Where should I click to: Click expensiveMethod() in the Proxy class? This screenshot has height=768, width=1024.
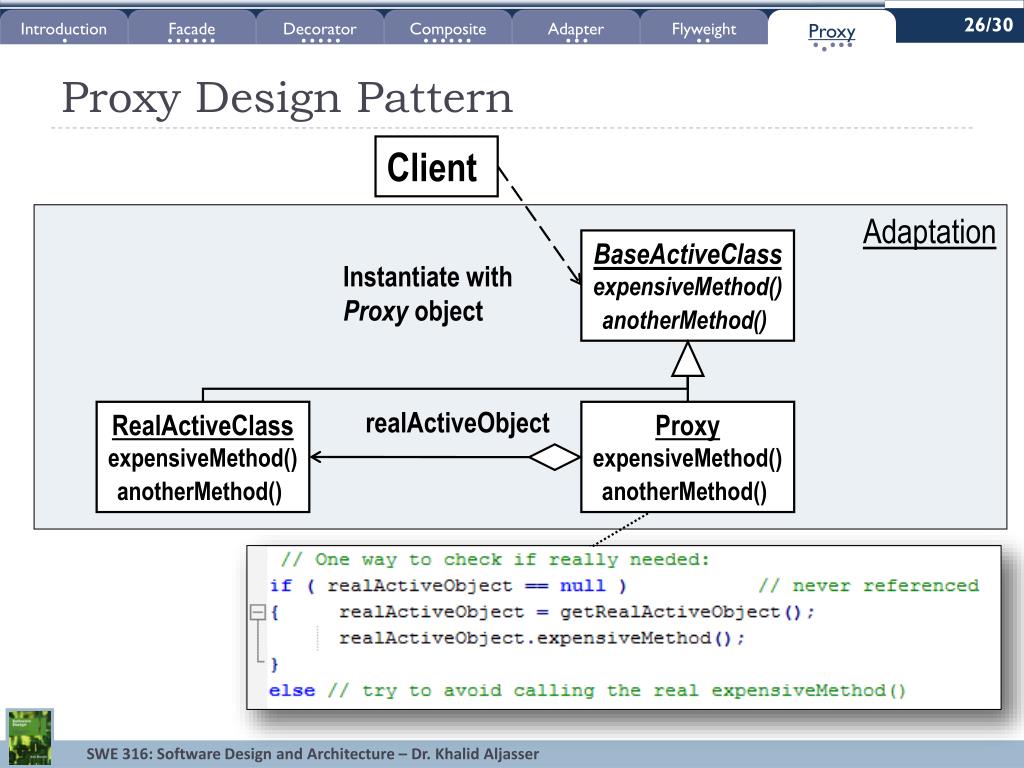tap(687, 458)
